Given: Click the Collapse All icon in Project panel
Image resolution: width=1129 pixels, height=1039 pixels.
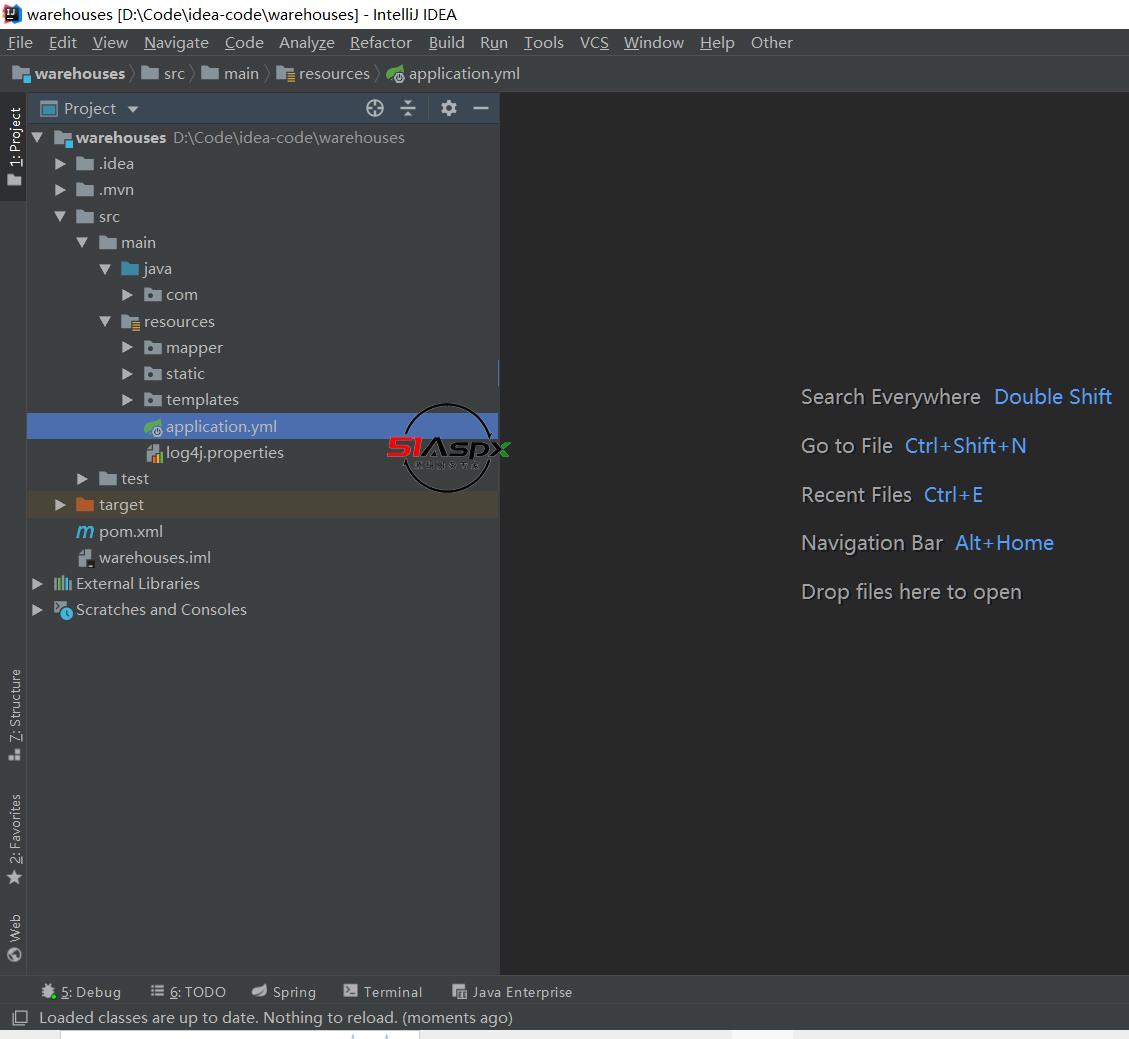Looking at the screenshot, I should [x=408, y=108].
